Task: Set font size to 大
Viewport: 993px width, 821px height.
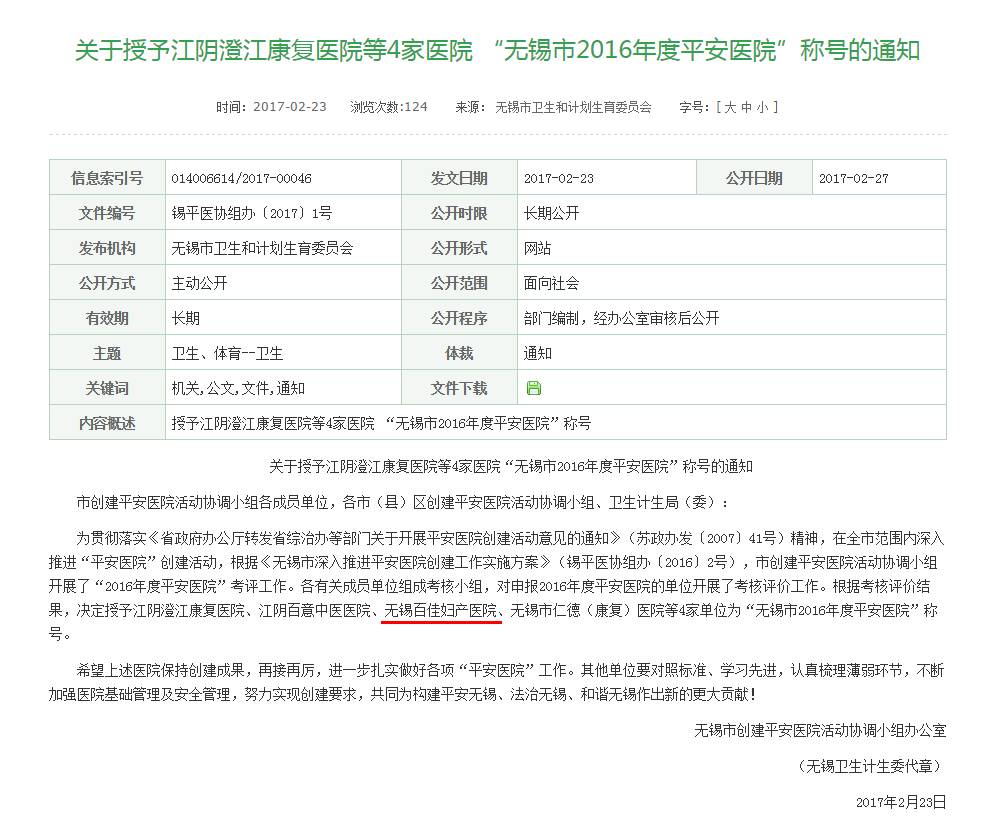Action: (730, 107)
